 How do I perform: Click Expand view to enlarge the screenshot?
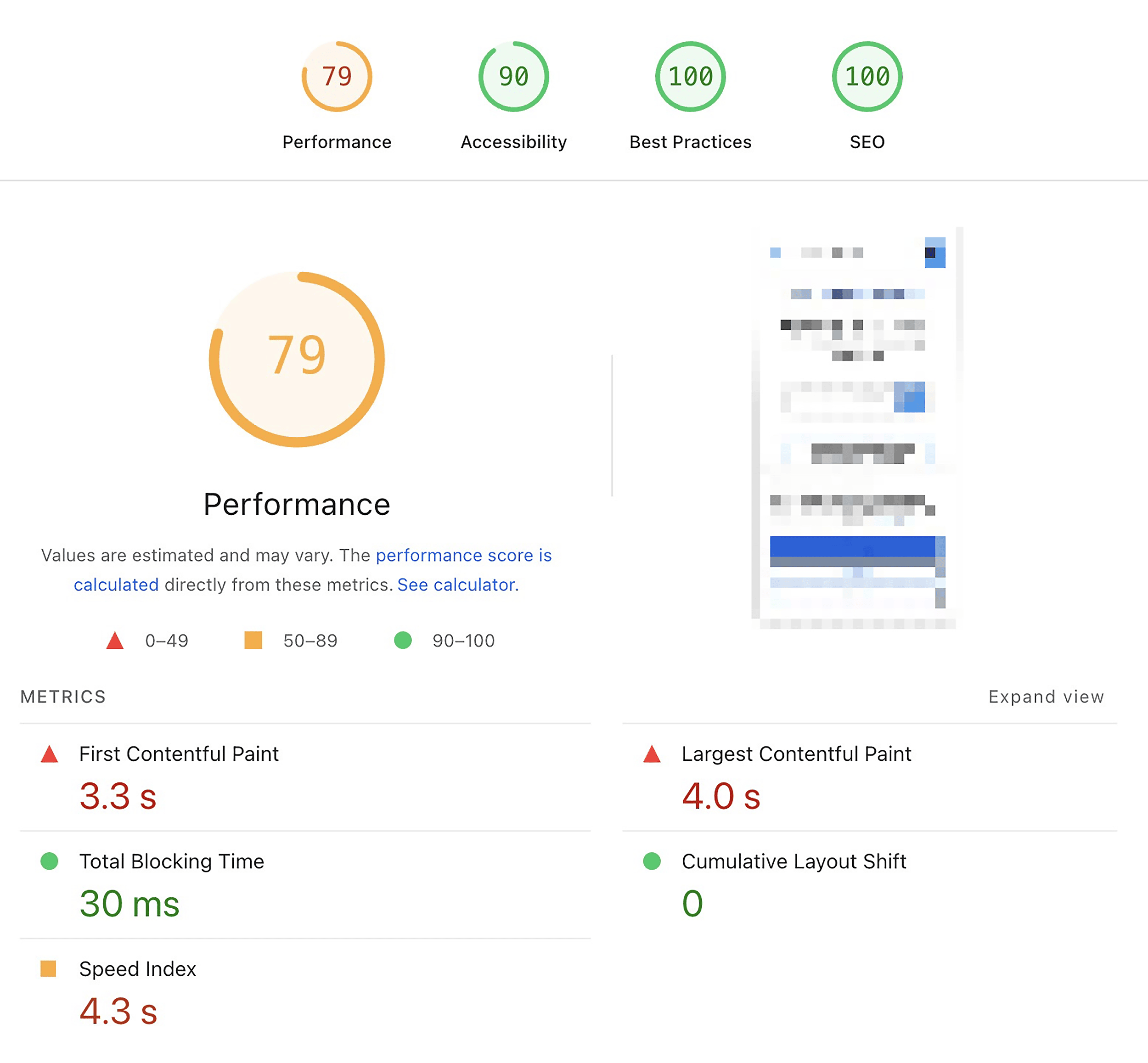point(1046,697)
